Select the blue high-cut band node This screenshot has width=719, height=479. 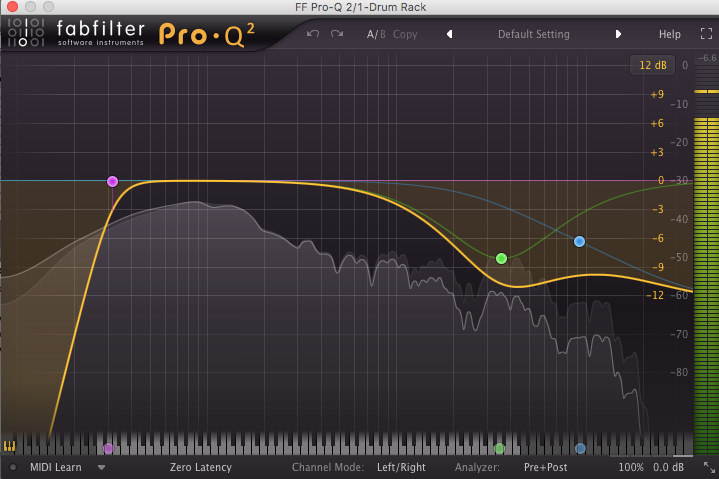(x=579, y=242)
